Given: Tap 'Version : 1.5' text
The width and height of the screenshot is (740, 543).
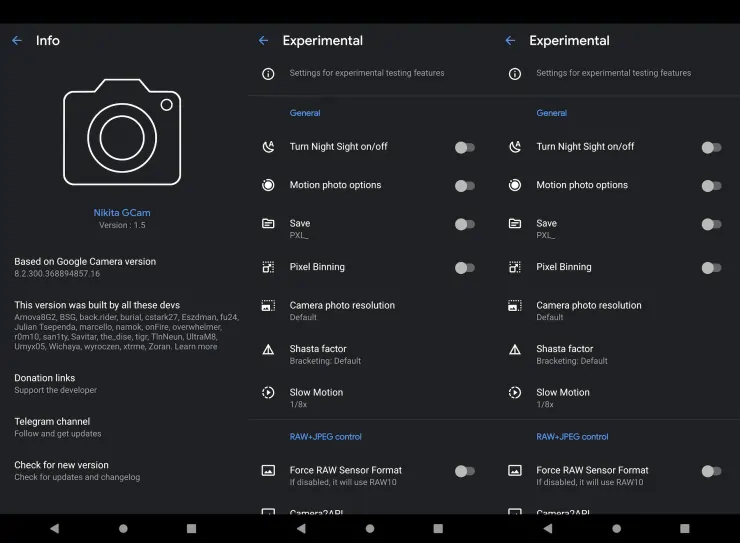Looking at the screenshot, I should 122,226.
